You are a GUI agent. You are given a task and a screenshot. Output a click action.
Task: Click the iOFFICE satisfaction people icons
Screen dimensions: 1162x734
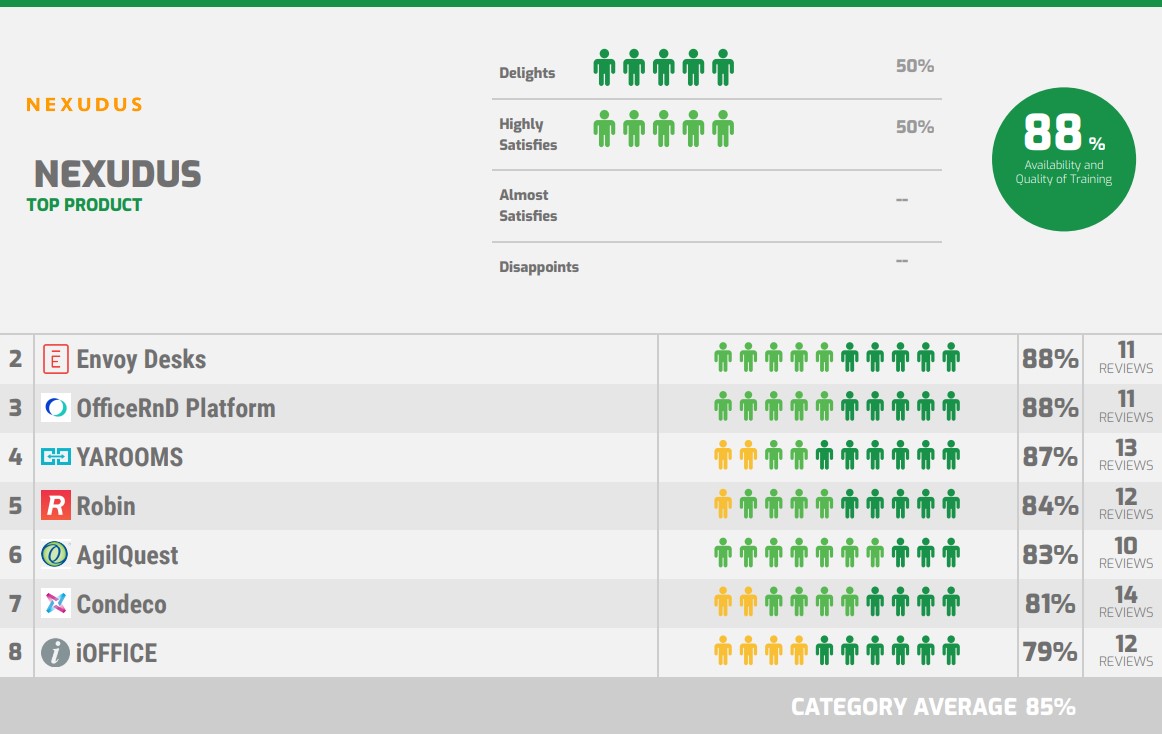pyautogui.click(x=837, y=651)
